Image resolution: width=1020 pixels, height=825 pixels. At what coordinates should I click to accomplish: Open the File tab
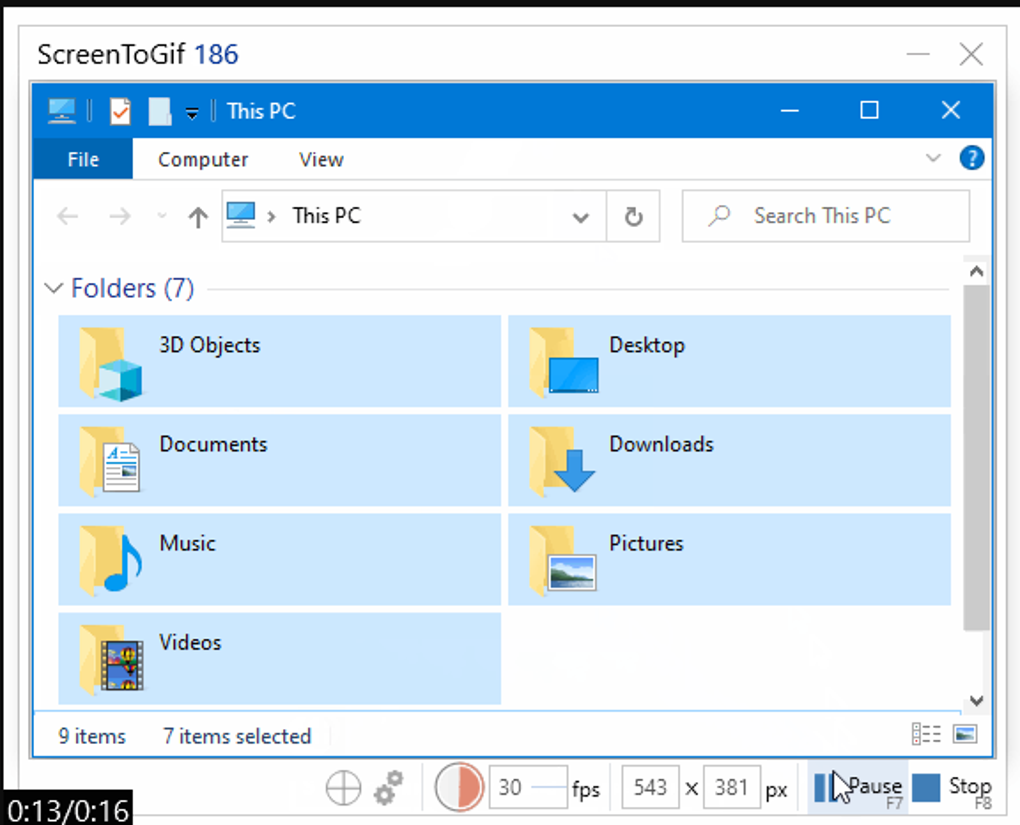coord(83,159)
